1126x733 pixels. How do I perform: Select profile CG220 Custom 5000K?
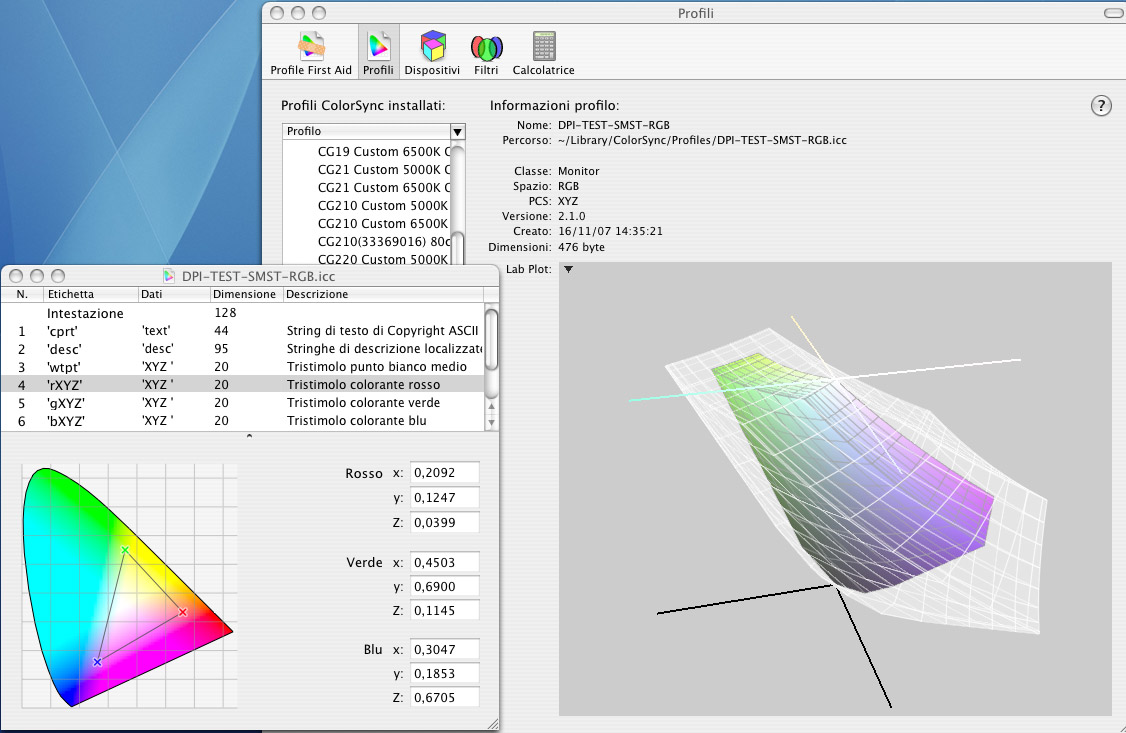pyautogui.click(x=367, y=259)
